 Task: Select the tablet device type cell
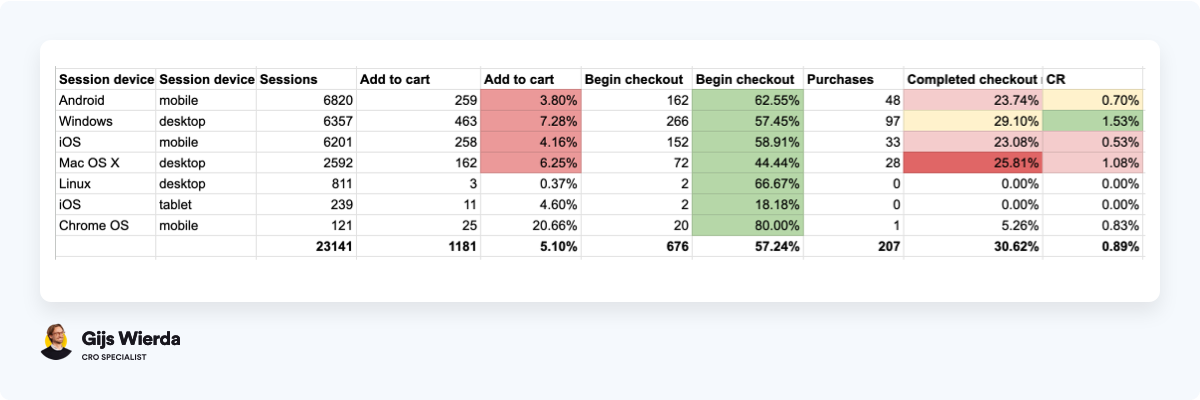point(206,204)
